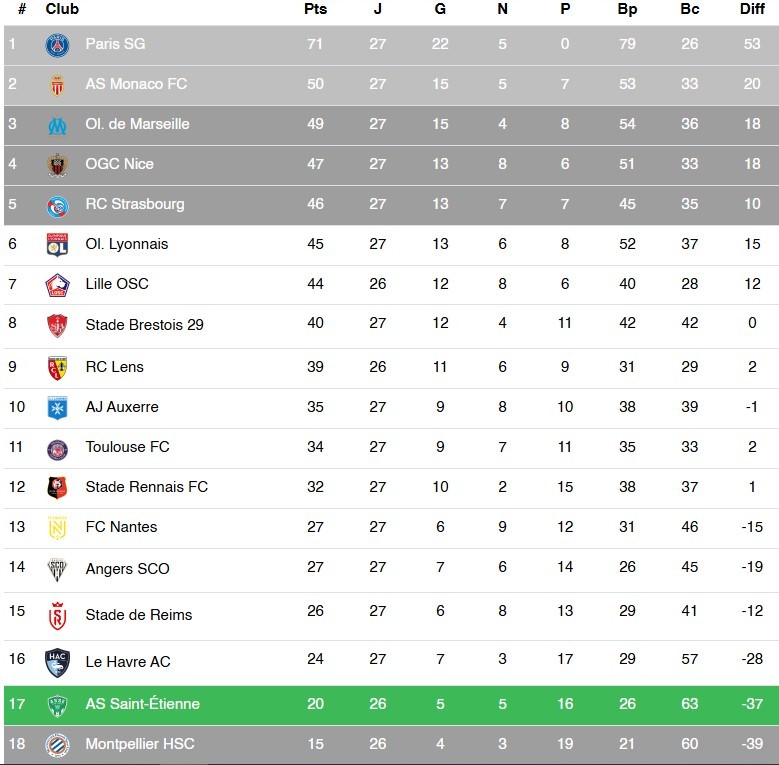
Task: Open the Toulouse FC team link
Action: point(127,447)
